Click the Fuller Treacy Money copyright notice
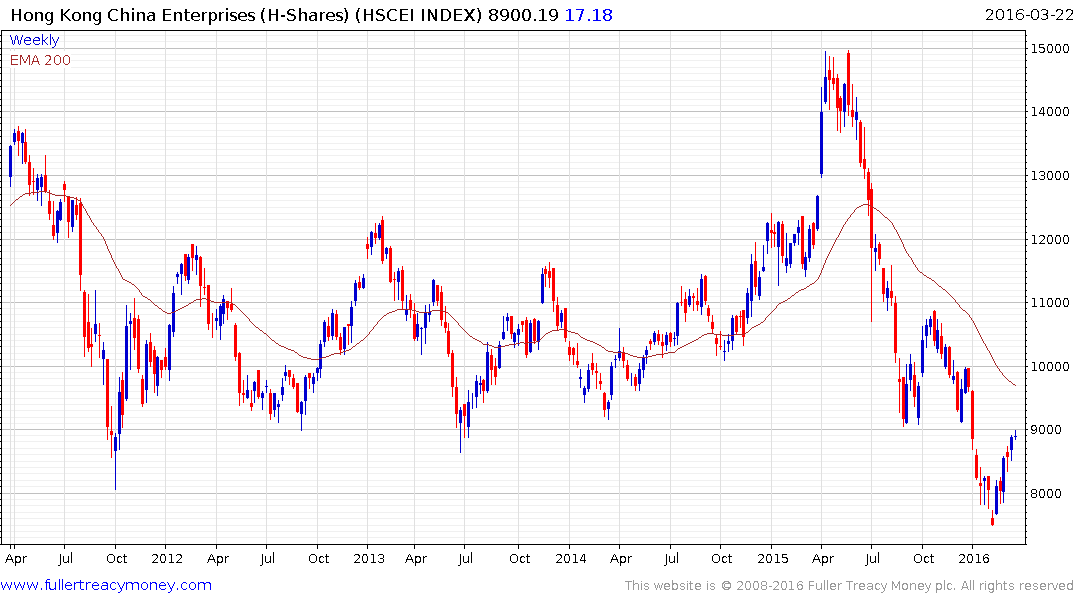The image size is (1075, 600). tap(849, 586)
